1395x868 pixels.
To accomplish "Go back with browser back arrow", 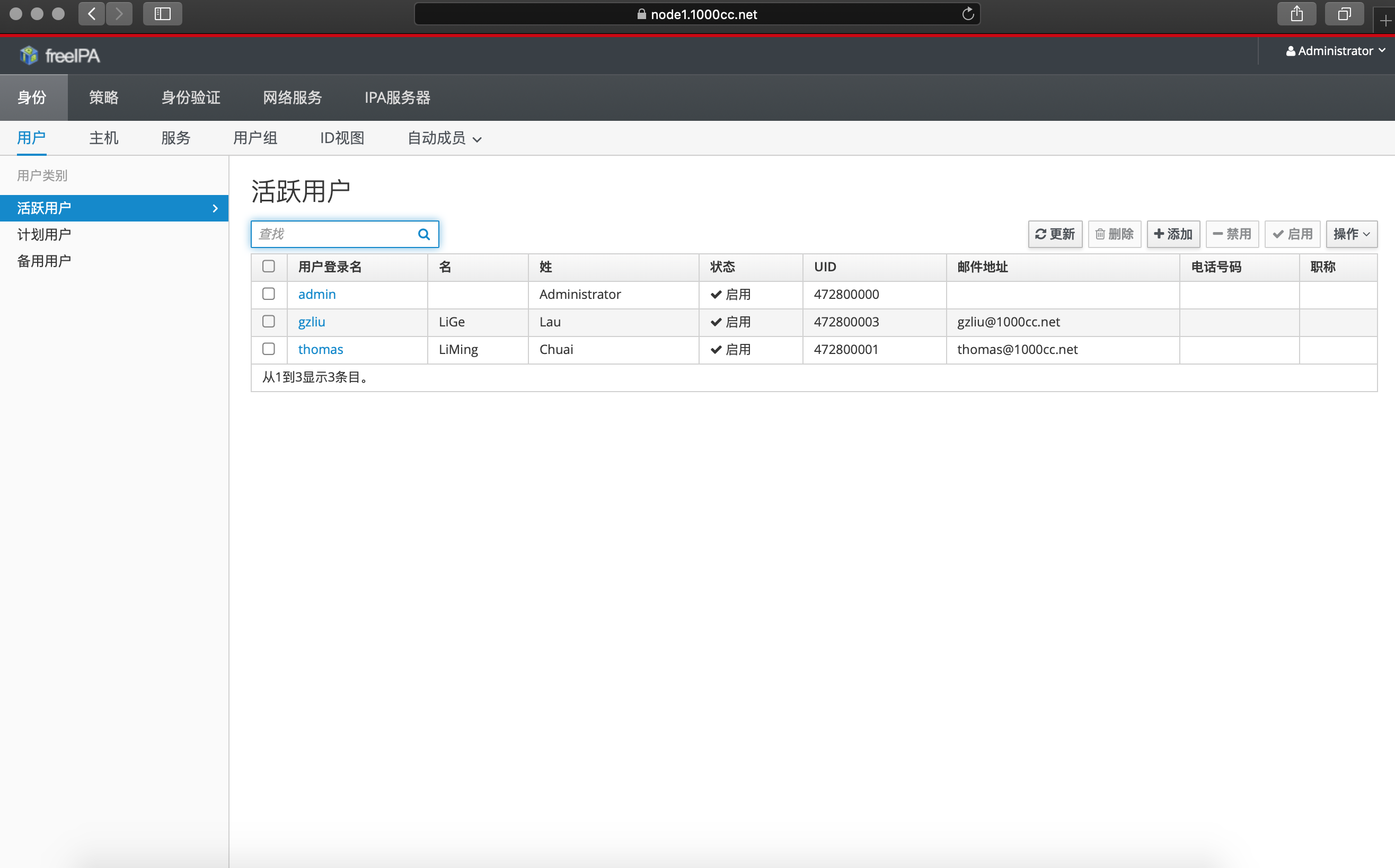I will (x=92, y=14).
